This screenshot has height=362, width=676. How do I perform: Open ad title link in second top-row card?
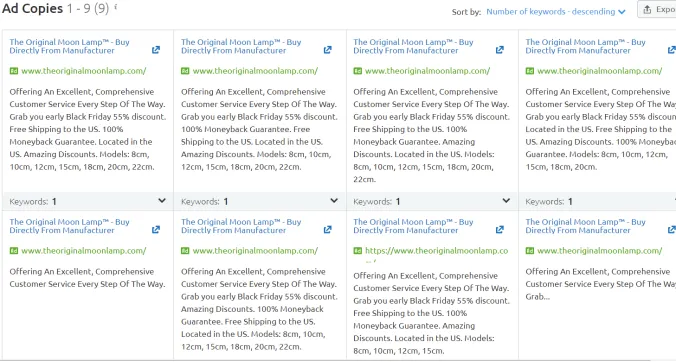(241, 46)
